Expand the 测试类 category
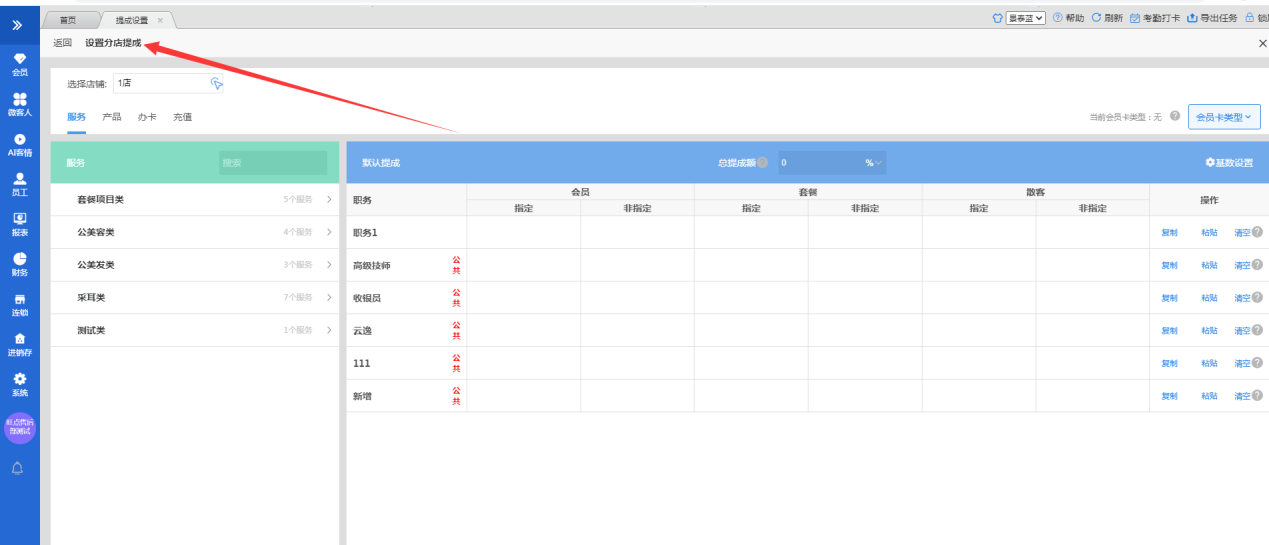 pyautogui.click(x=195, y=330)
